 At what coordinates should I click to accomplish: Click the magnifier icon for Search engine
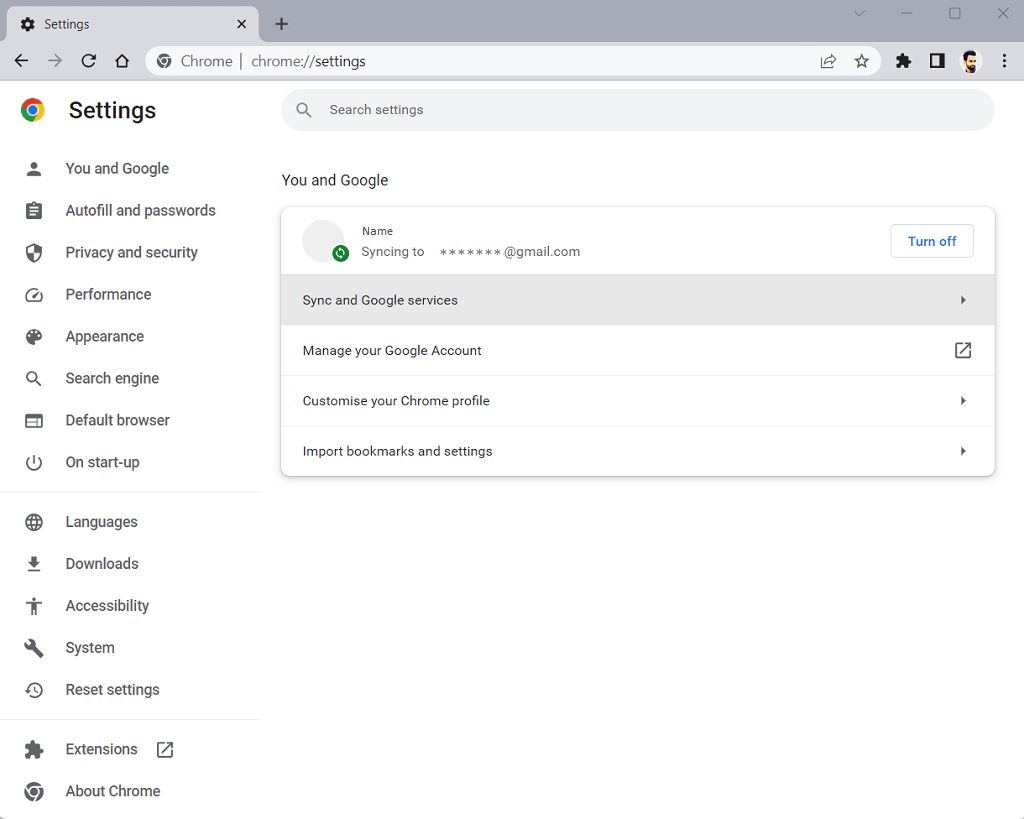pos(33,379)
